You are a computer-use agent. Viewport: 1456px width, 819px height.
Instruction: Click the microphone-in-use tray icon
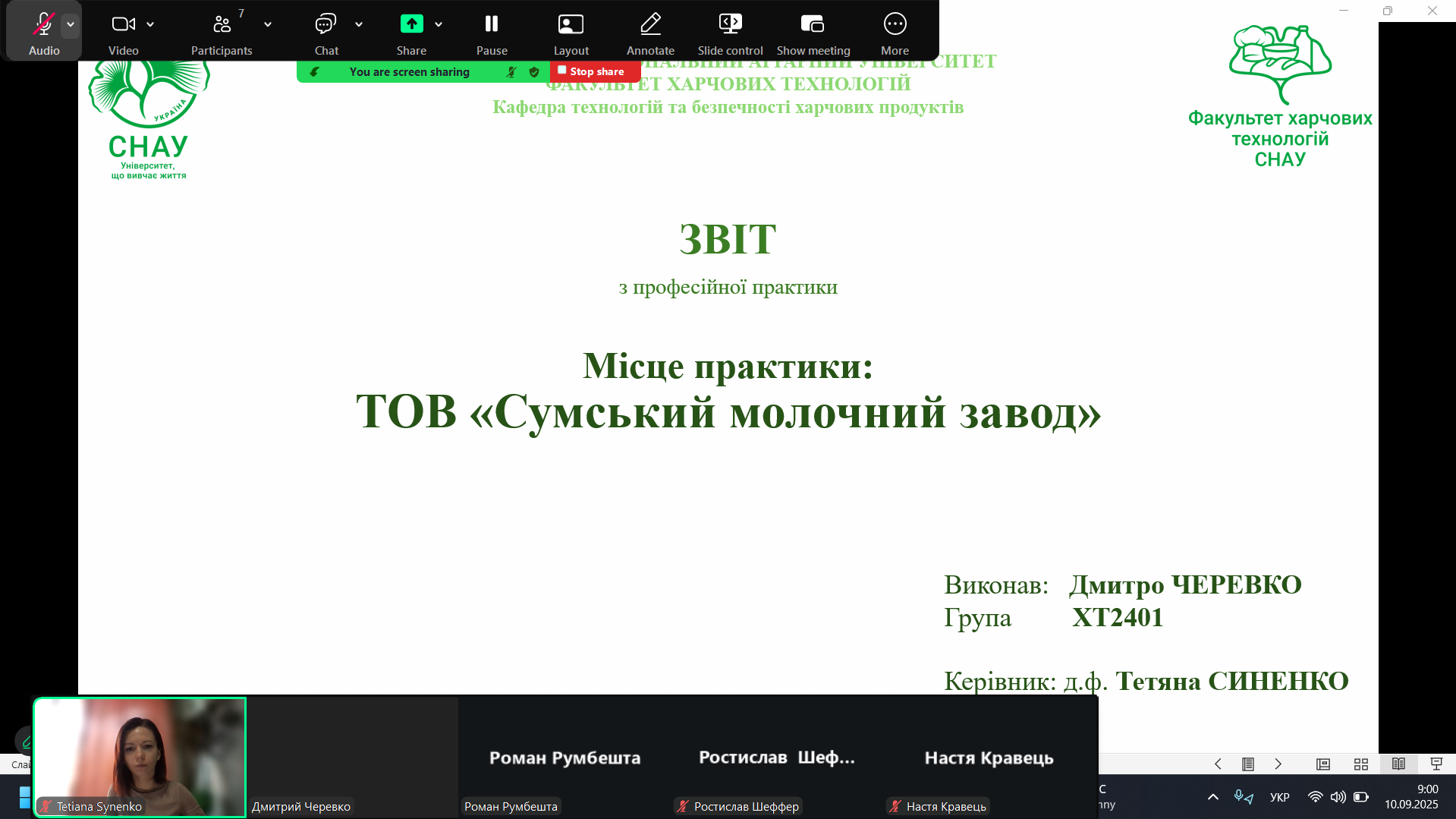(x=1244, y=797)
